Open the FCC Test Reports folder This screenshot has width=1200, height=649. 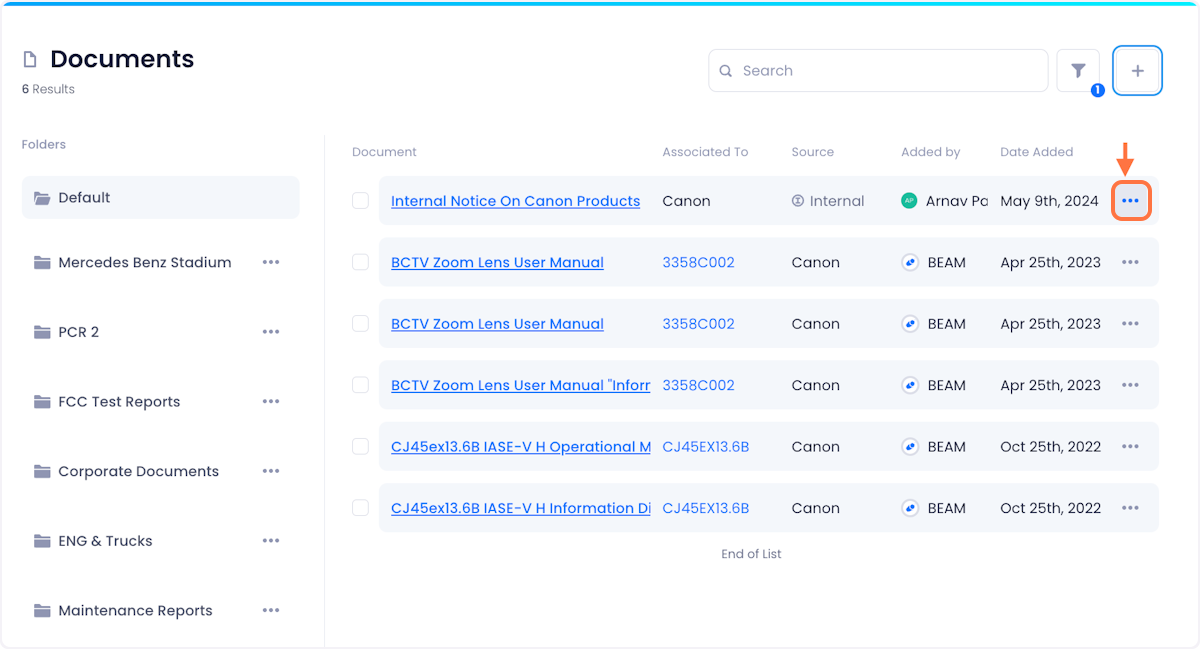[107, 402]
